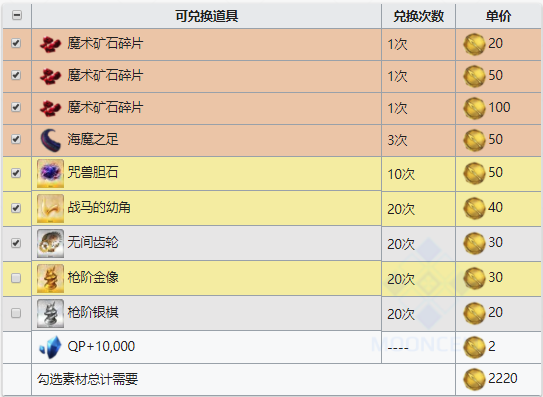Image resolution: width=543 pixels, height=397 pixels.
Task: Open the 咒兽胆石 item link
Action: [93, 172]
